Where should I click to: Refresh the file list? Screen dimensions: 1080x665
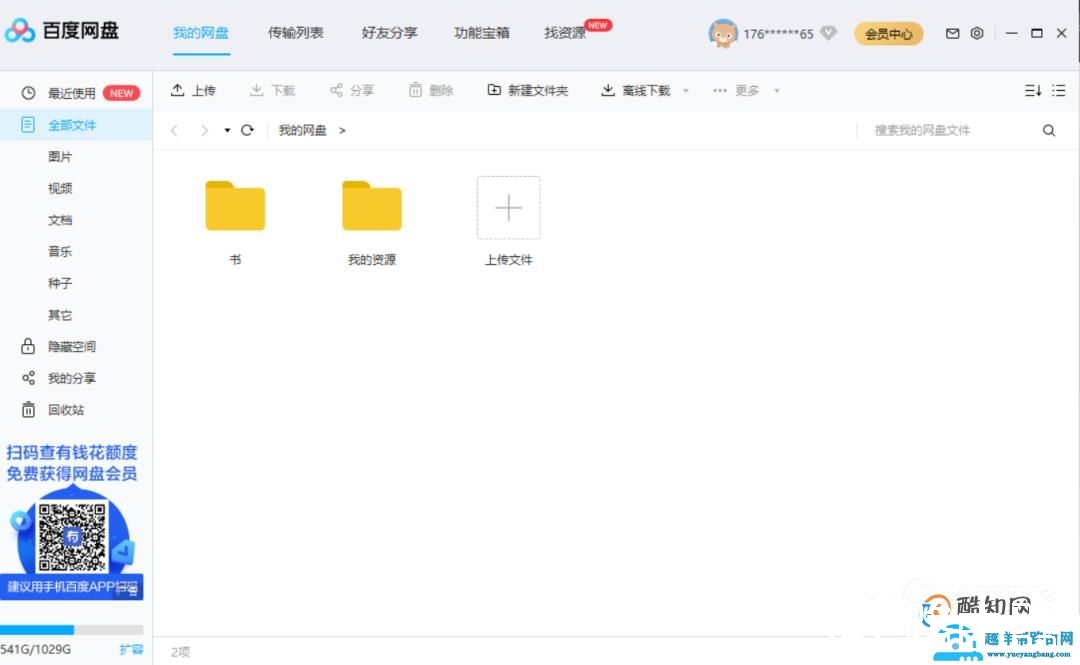click(247, 130)
